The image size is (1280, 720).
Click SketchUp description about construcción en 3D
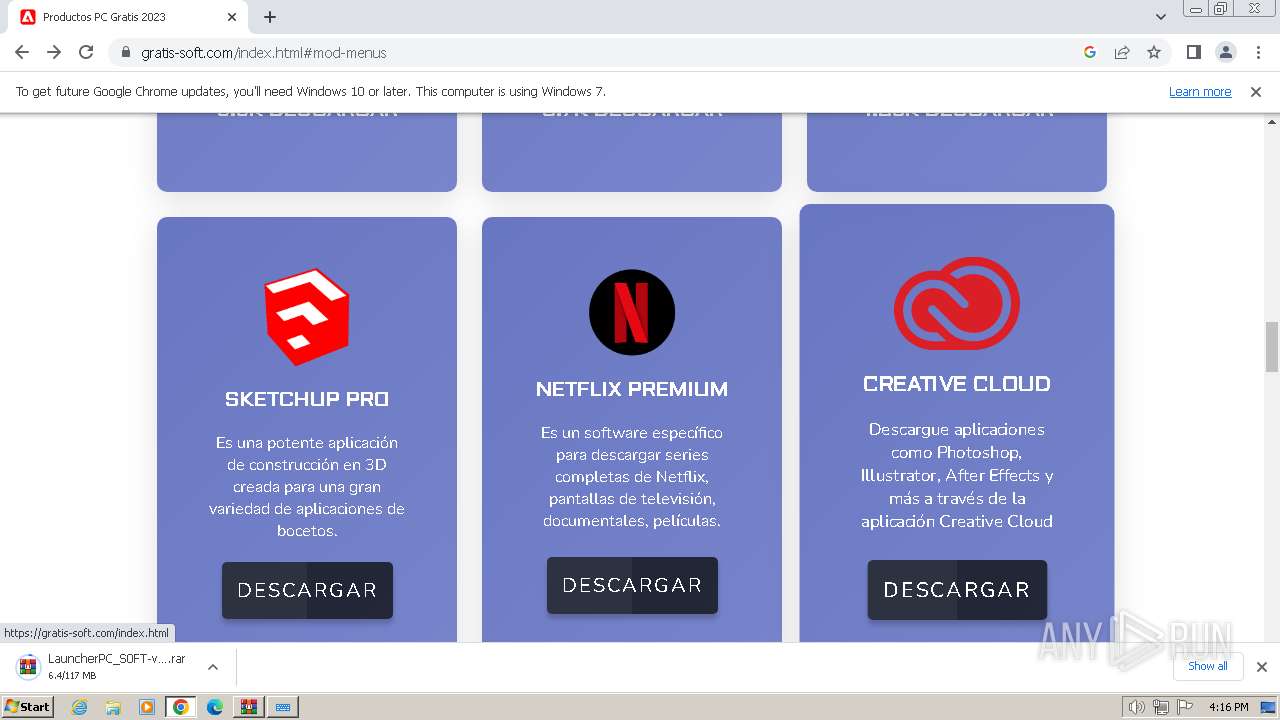(307, 487)
